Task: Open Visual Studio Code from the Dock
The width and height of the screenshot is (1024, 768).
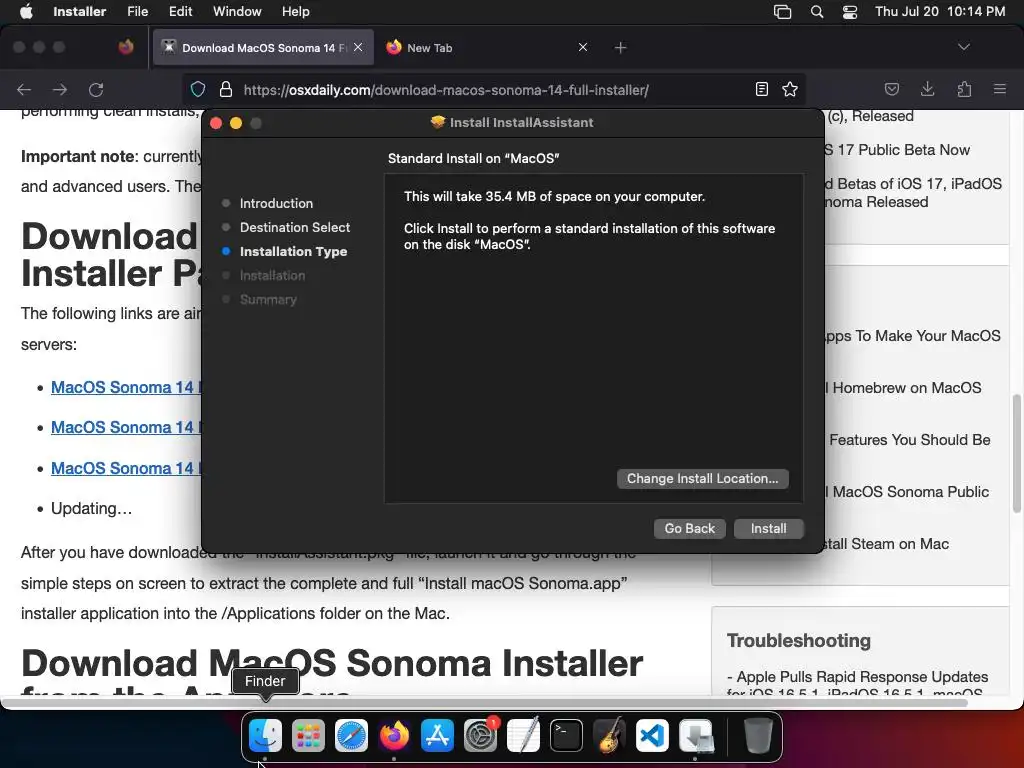Action: 652,735
